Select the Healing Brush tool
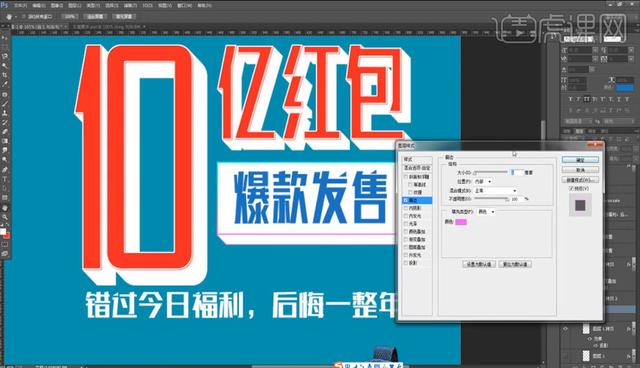Image resolution: width=640 pixels, height=368 pixels. [5, 94]
